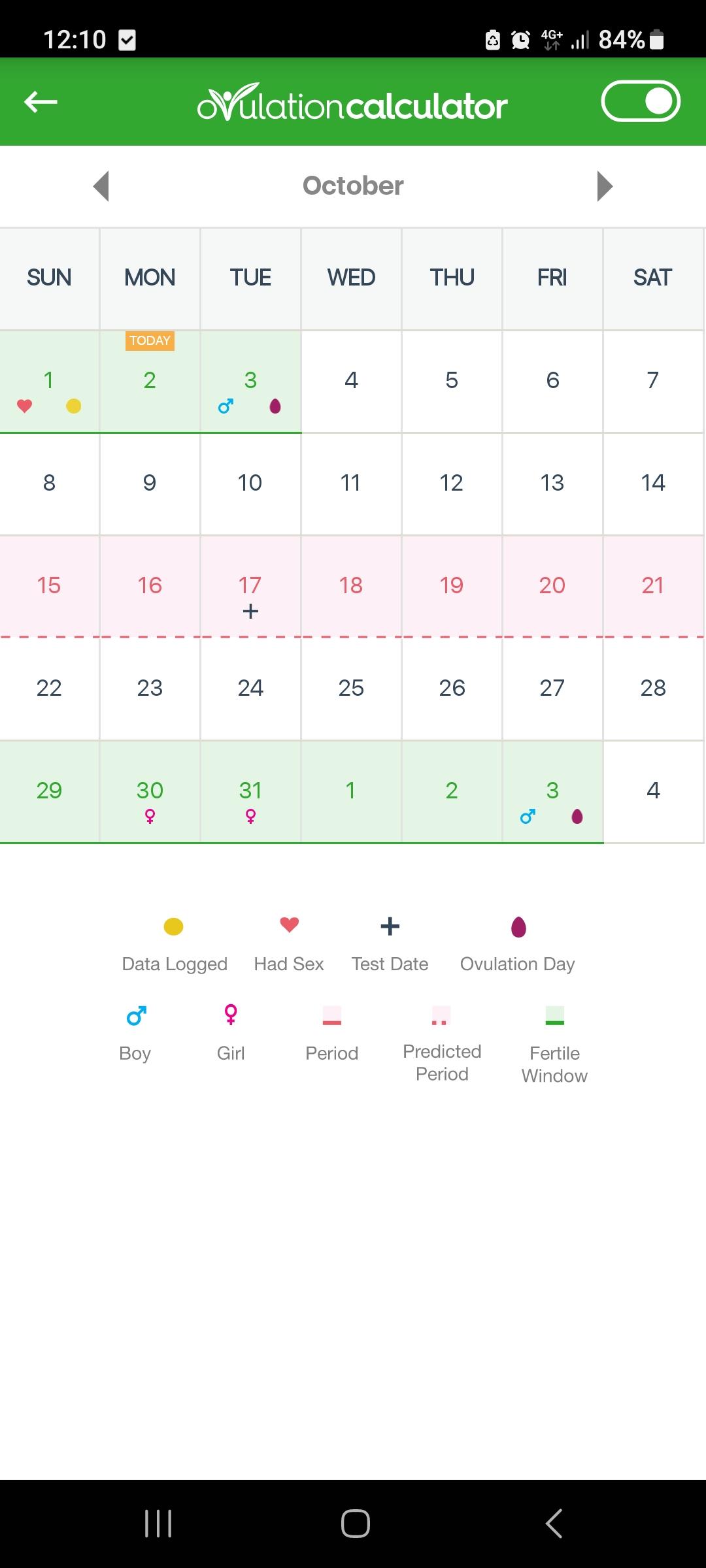Tap the Ovulation Day legend icon
706x1568 pixels.
518,926
